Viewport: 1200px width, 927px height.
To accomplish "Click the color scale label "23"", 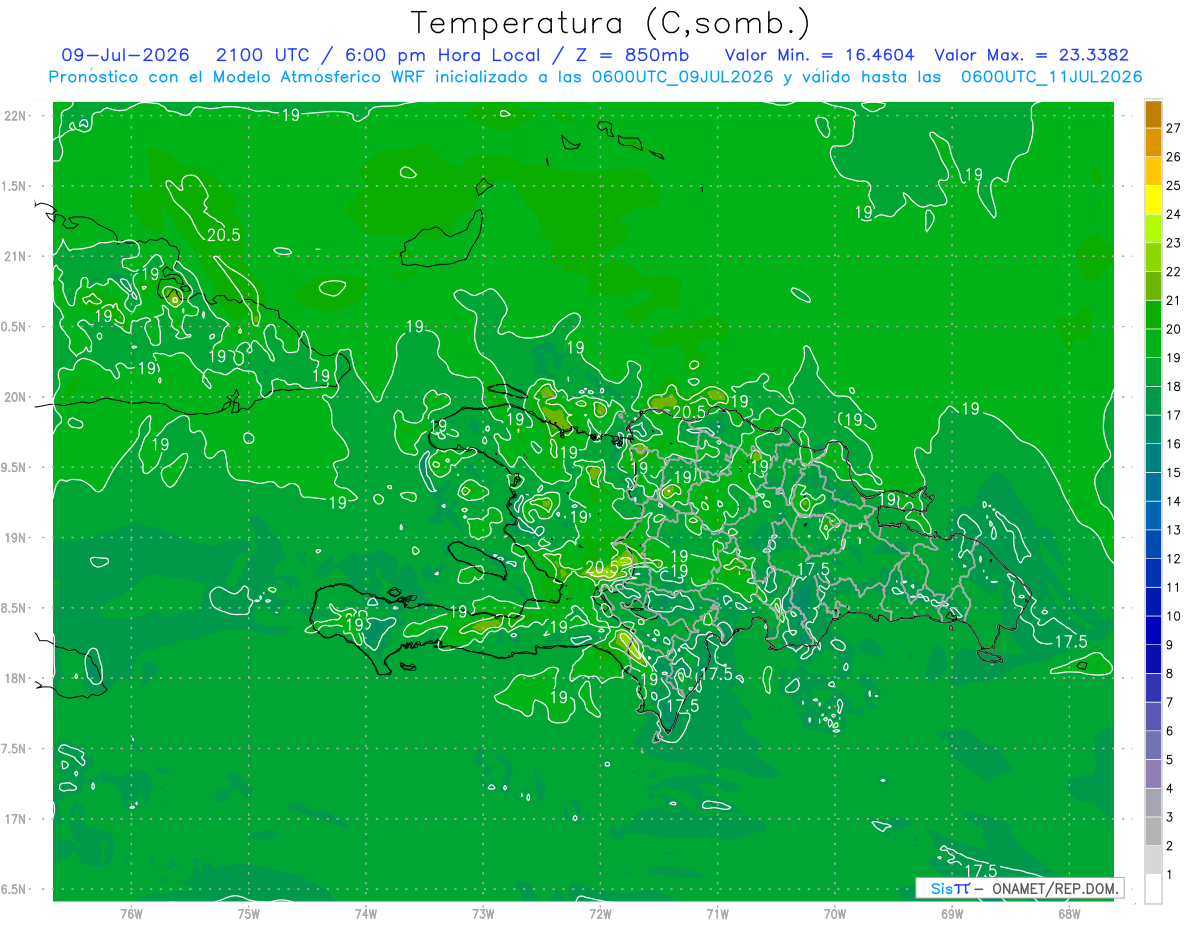I will (x=1174, y=243).
